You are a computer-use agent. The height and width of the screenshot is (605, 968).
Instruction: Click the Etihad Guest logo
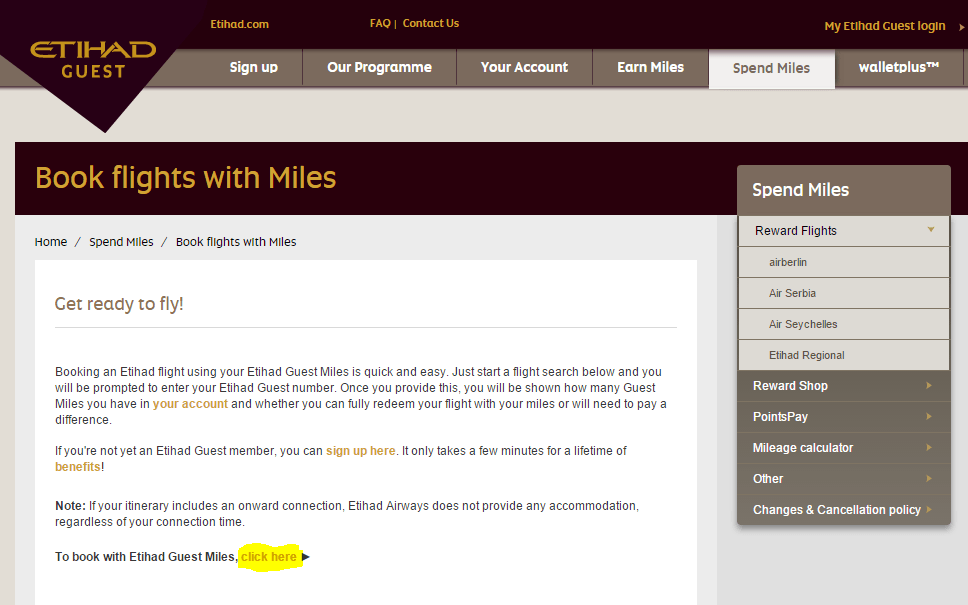(93, 60)
